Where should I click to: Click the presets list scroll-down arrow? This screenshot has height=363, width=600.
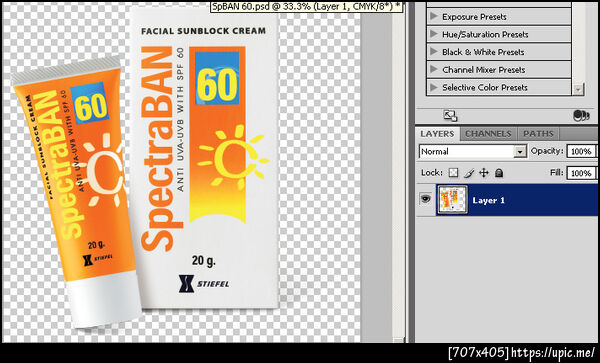click(578, 90)
